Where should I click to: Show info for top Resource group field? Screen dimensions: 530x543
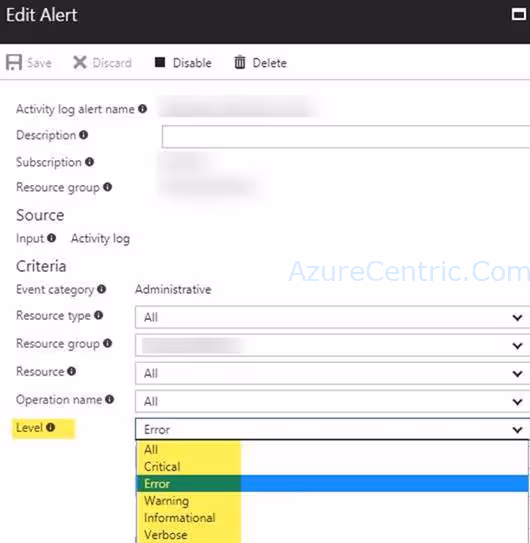click(x=107, y=187)
